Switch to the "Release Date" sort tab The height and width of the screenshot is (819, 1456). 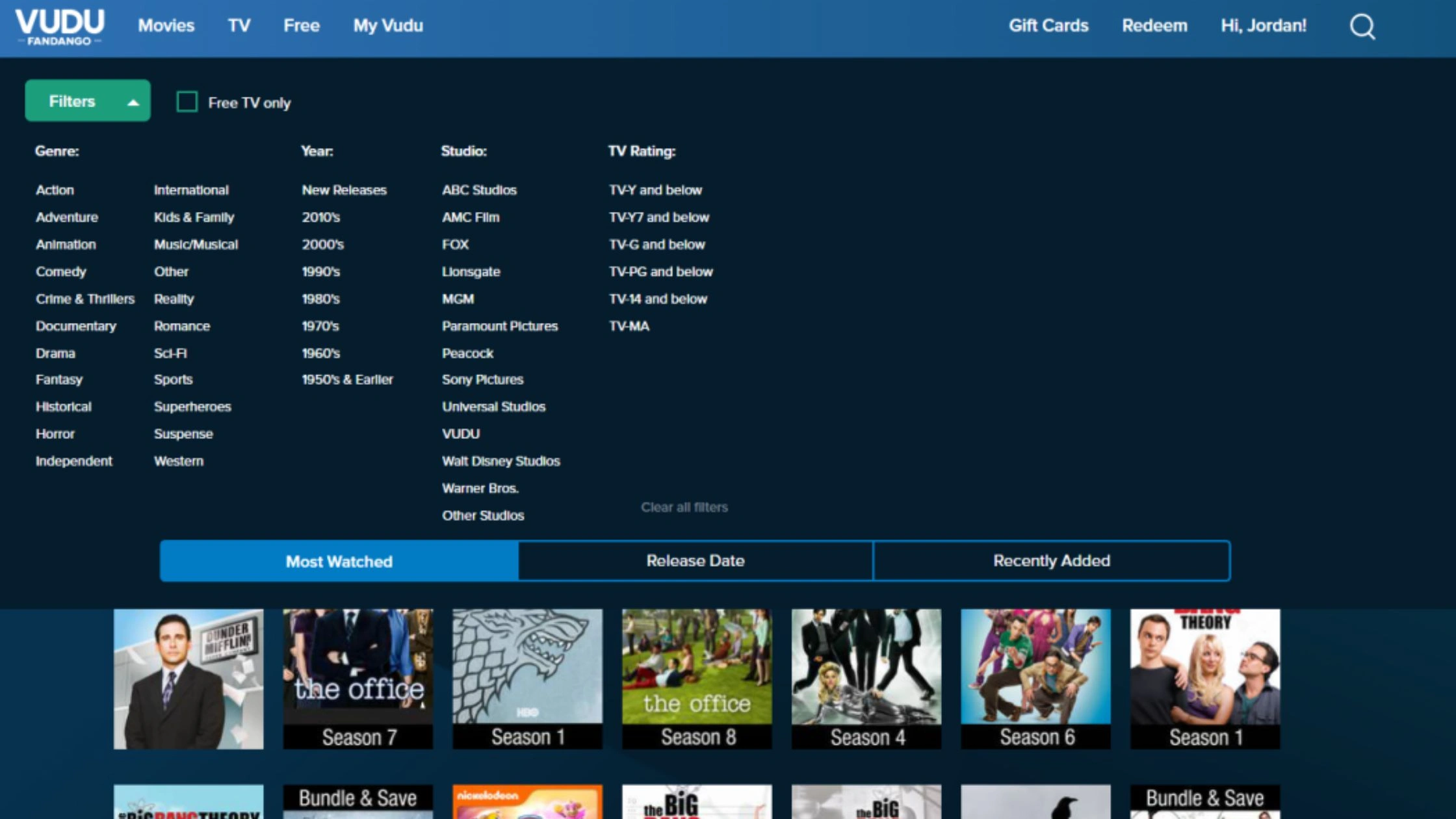[x=695, y=560]
